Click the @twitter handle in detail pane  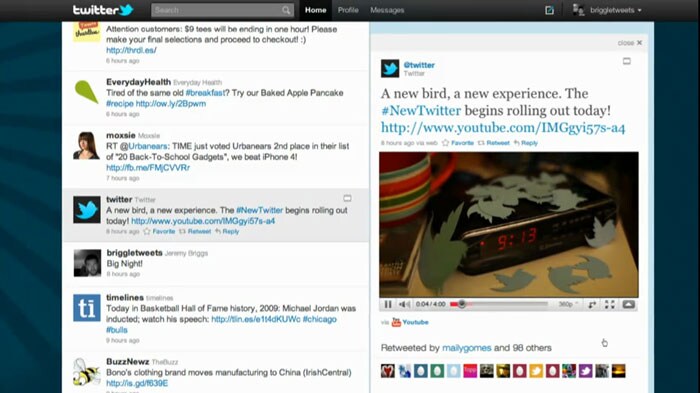419,65
